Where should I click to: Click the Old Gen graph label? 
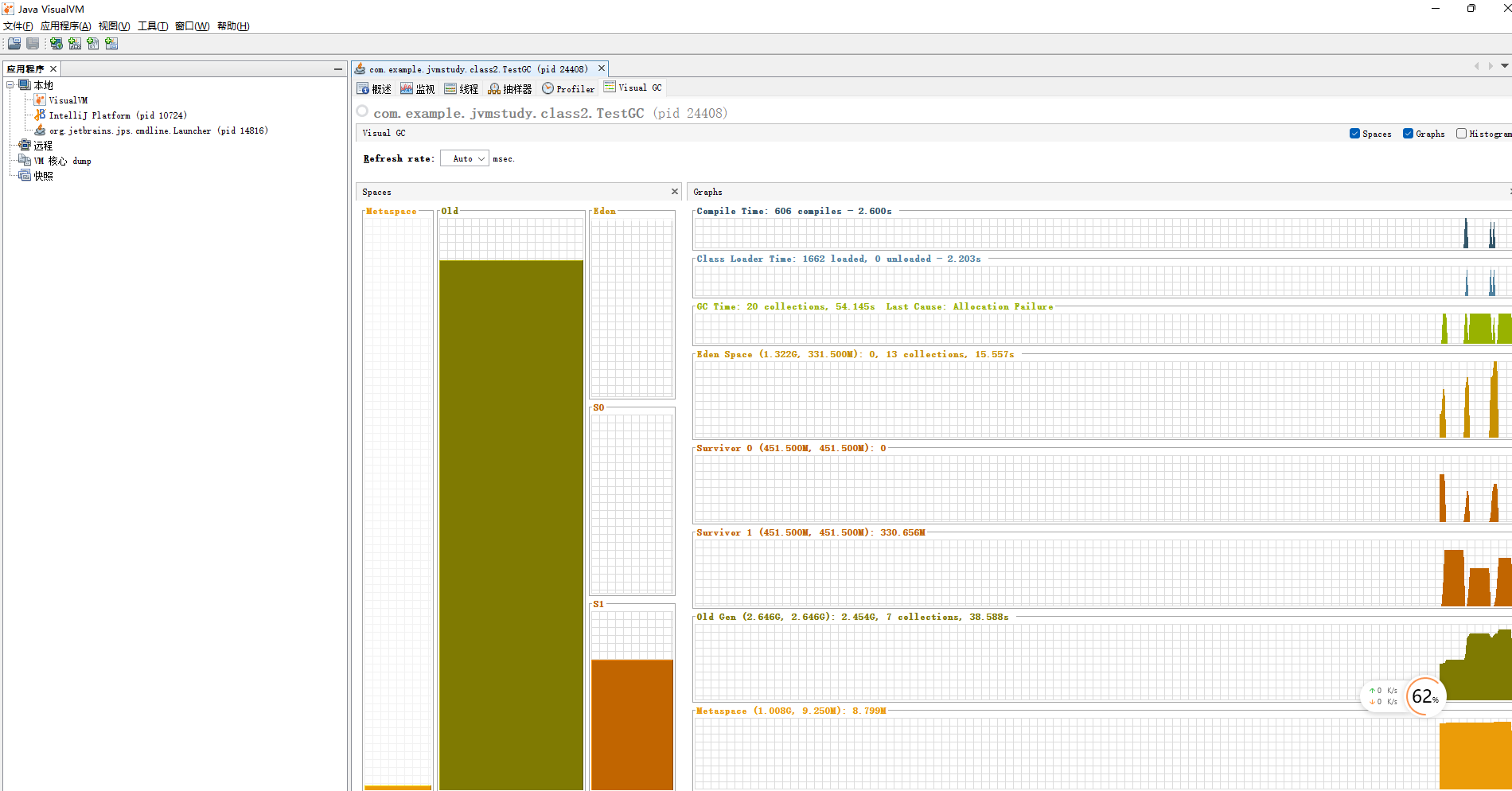point(852,617)
